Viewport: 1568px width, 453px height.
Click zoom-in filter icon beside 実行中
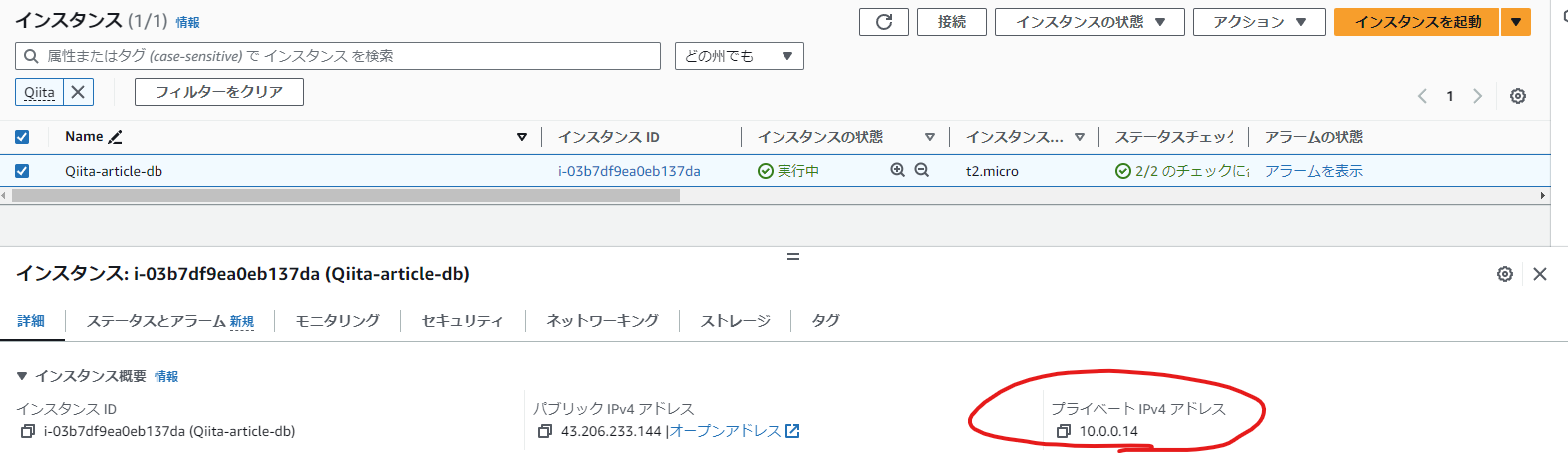[897, 171]
